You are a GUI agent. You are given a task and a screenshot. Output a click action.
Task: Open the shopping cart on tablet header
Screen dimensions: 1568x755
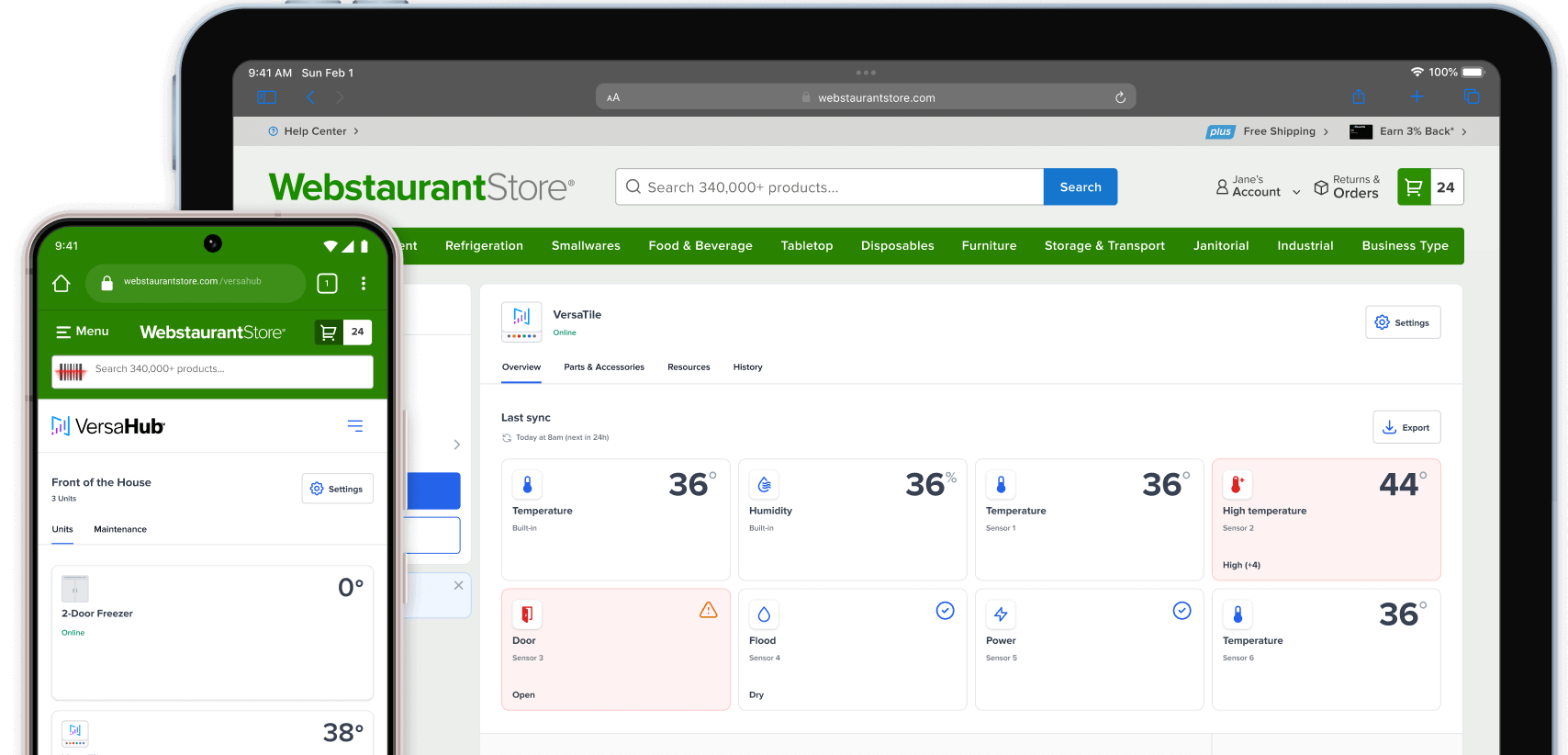click(1429, 187)
